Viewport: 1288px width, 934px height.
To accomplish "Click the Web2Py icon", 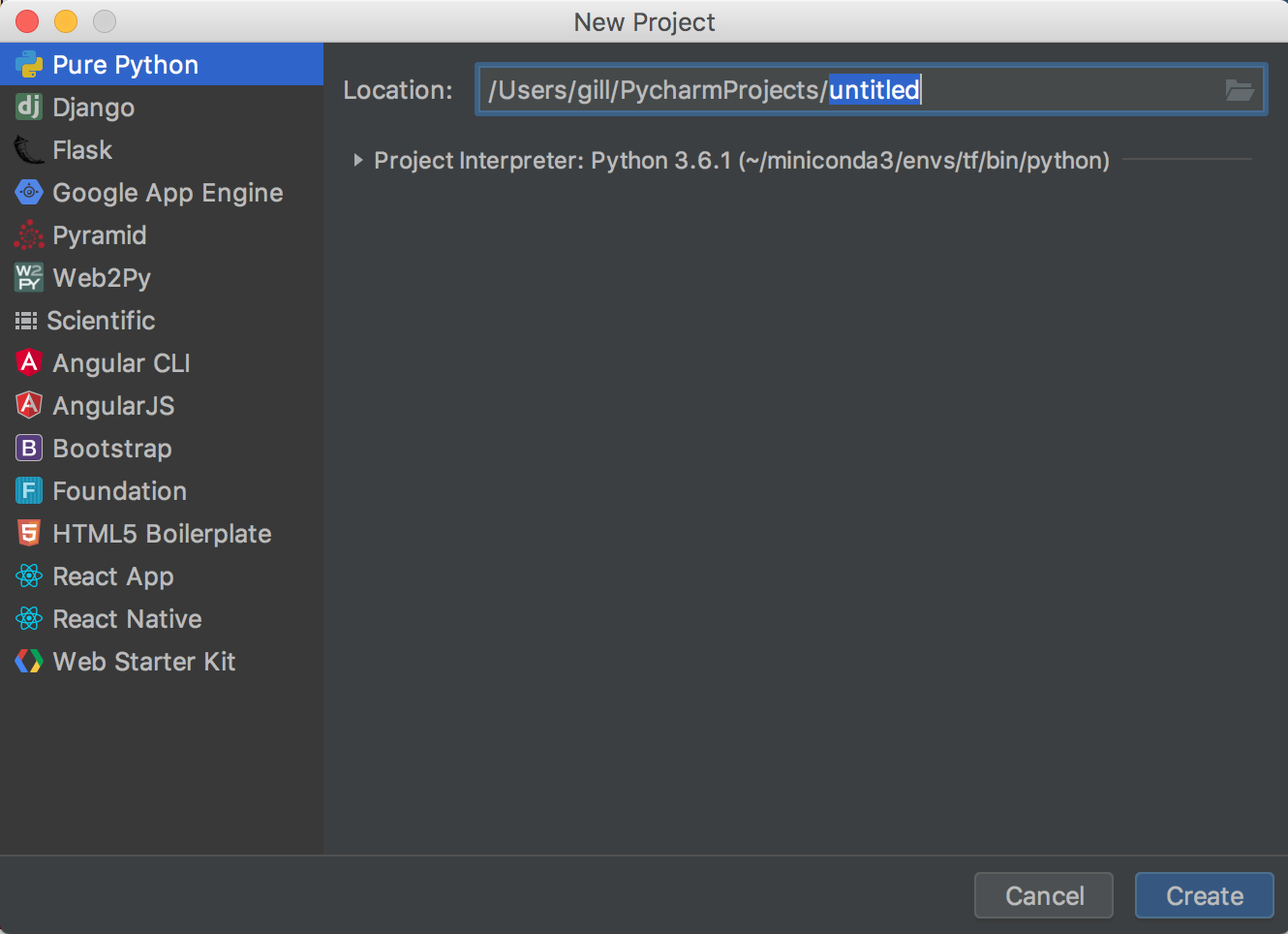I will click(x=28, y=277).
